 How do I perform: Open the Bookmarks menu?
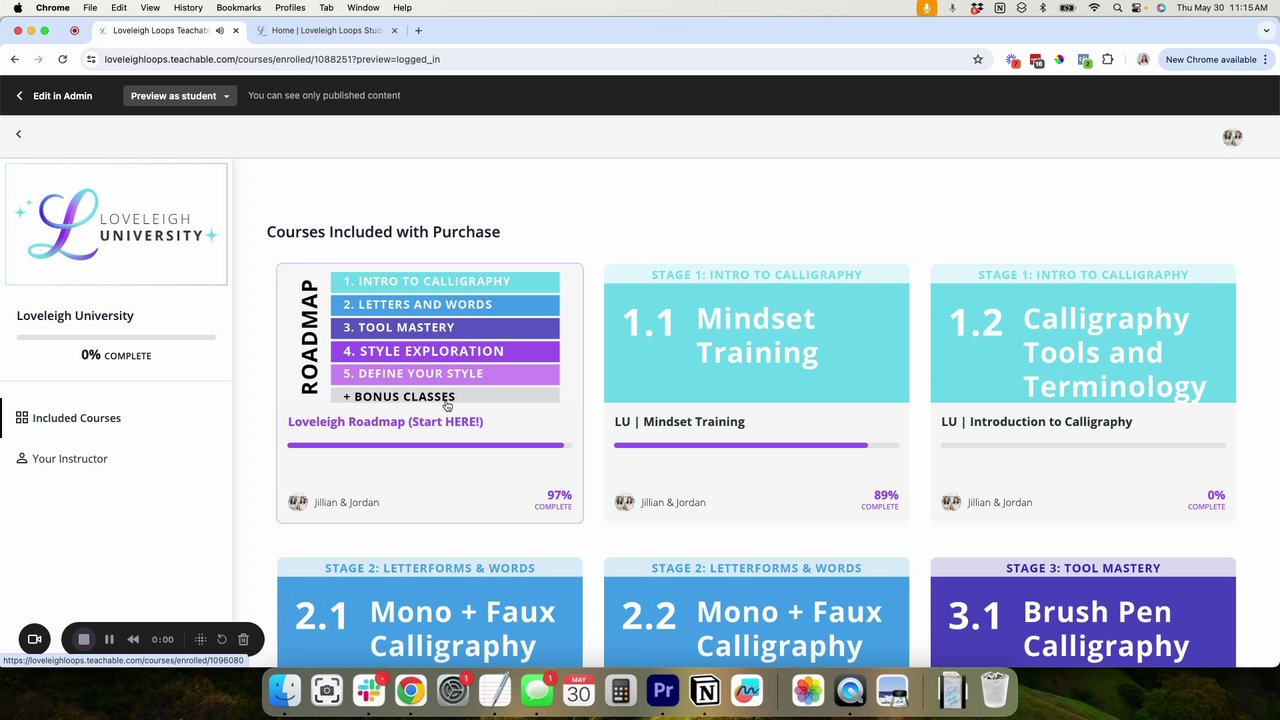click(238, 7)
